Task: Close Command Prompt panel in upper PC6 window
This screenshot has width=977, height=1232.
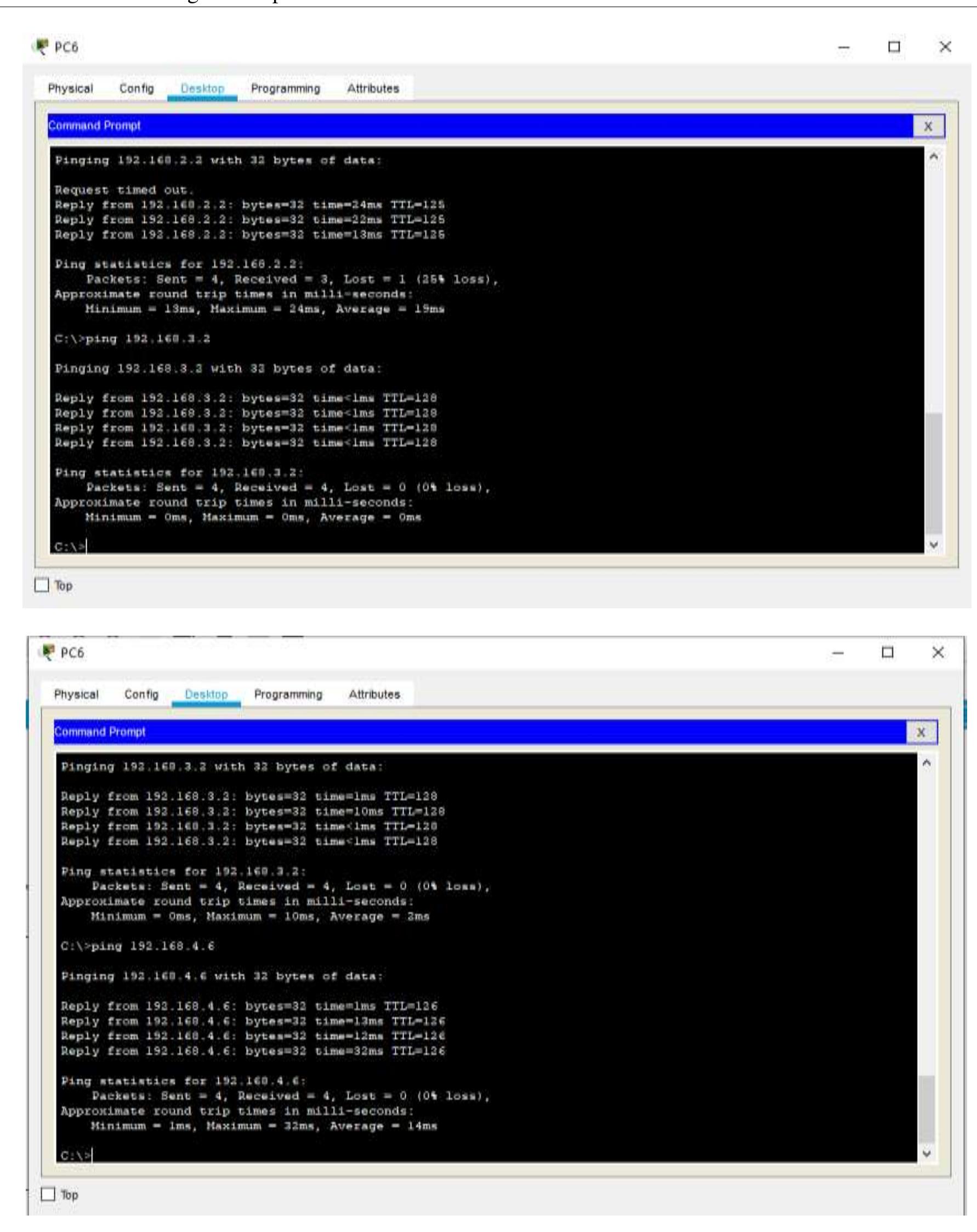Action: tap(928, 126)
